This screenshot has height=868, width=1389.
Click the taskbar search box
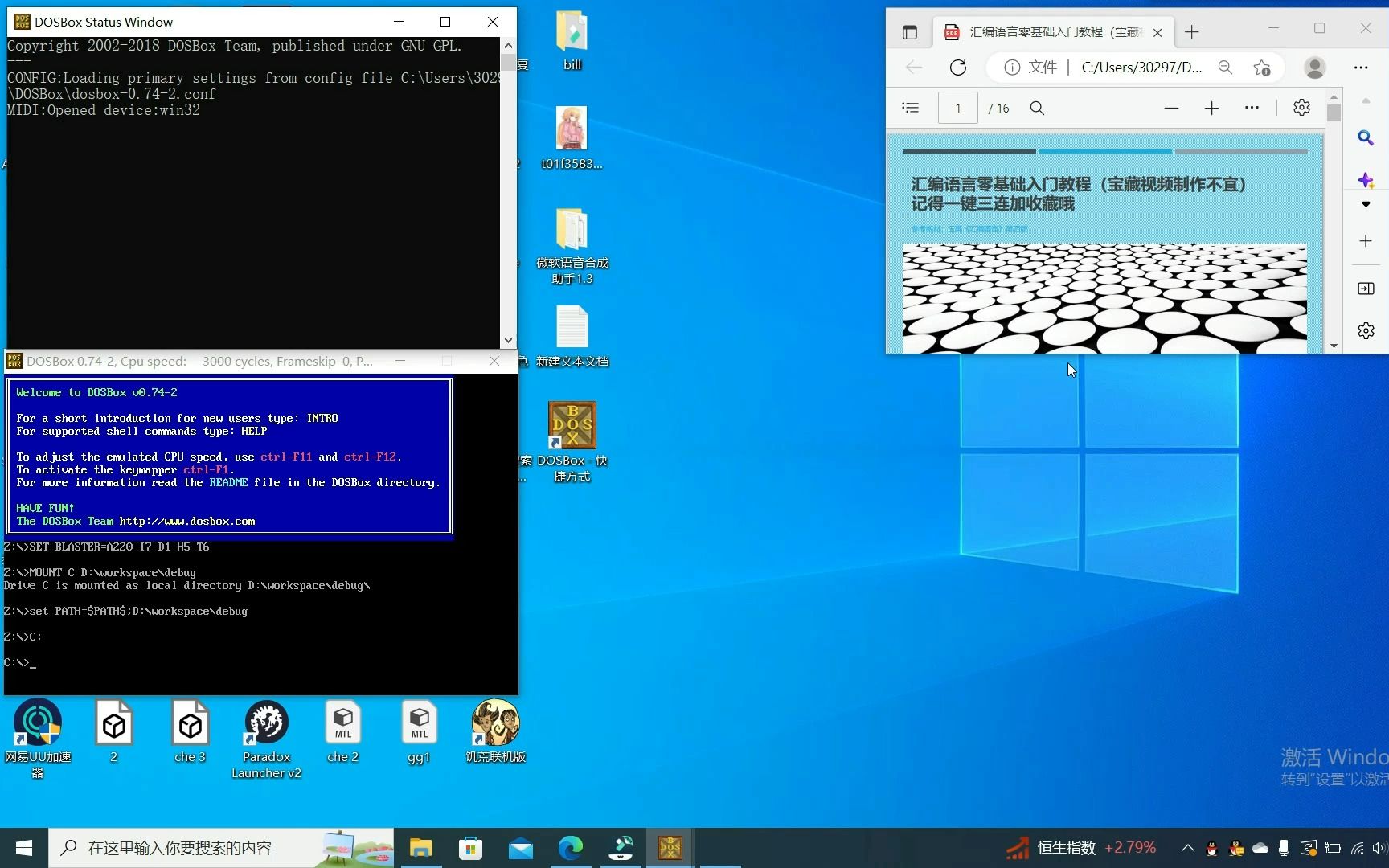(221, 848)
